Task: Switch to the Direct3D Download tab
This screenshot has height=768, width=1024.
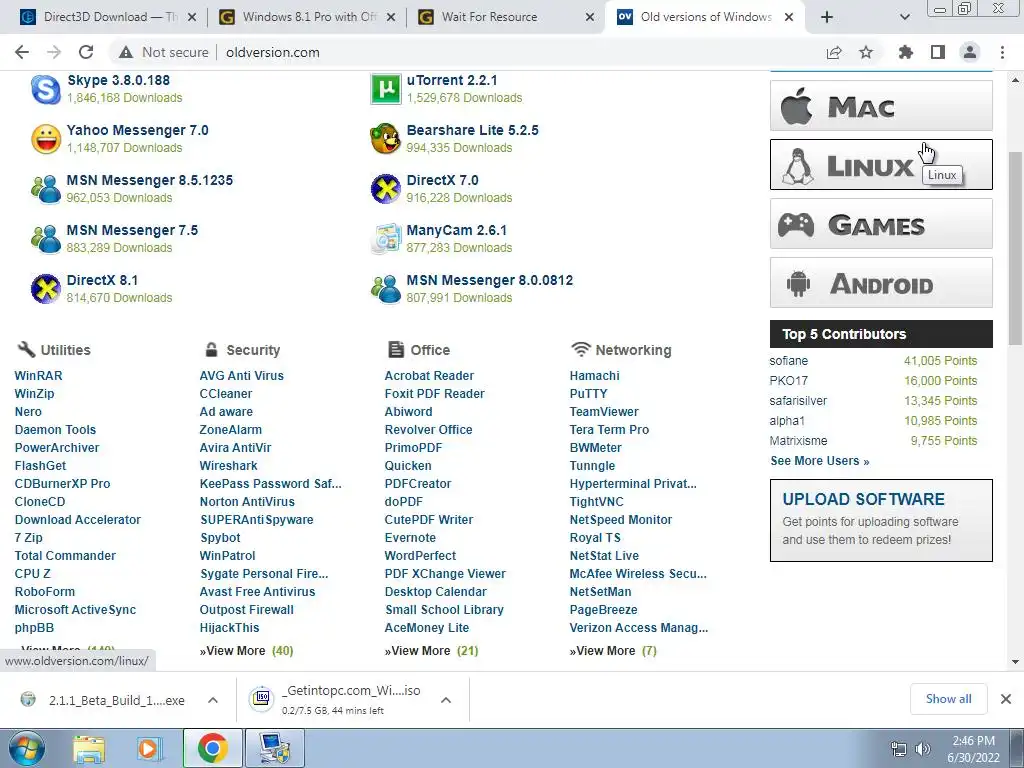Action: coord(108,17)
